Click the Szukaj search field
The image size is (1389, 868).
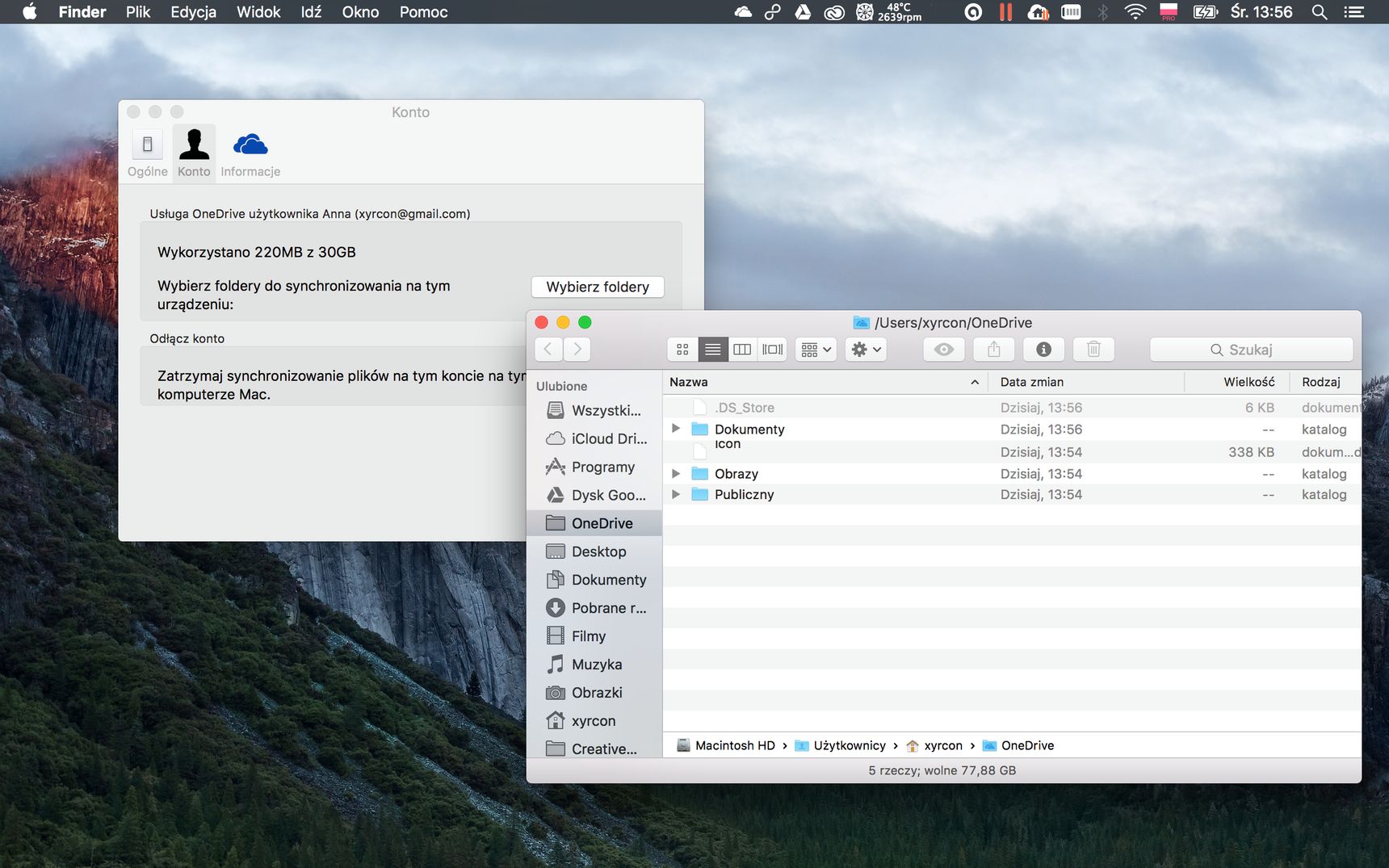tap(1251, 350)
